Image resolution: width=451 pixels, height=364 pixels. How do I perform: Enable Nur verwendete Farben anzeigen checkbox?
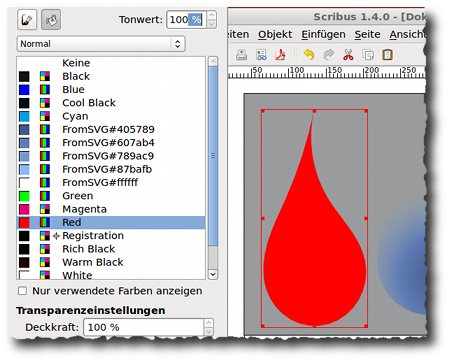[x=22, y=291]
